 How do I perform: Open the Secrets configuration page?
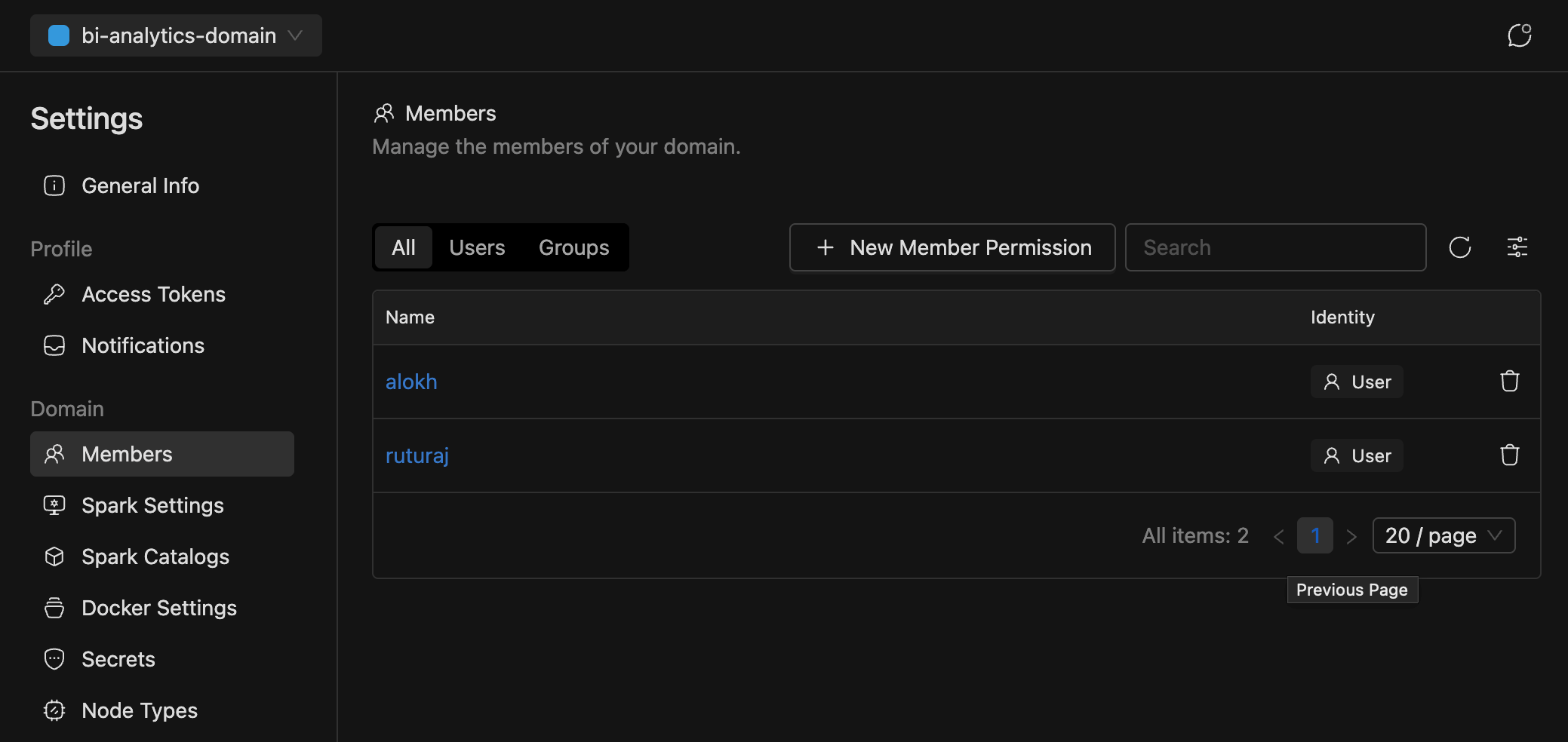pyautogui.click(x=118, y=659)
